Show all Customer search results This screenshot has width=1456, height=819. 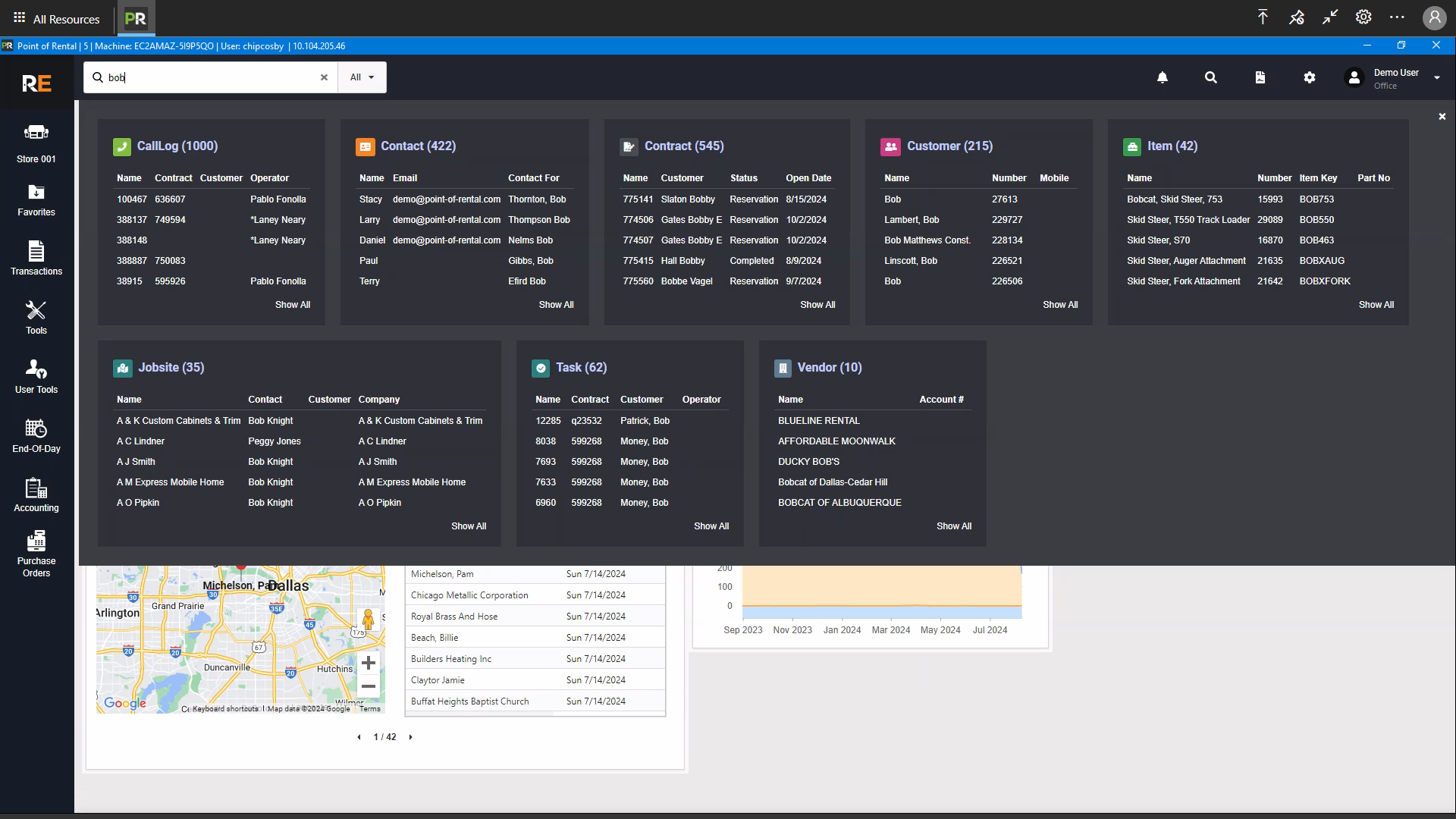tap(1059, 305)
